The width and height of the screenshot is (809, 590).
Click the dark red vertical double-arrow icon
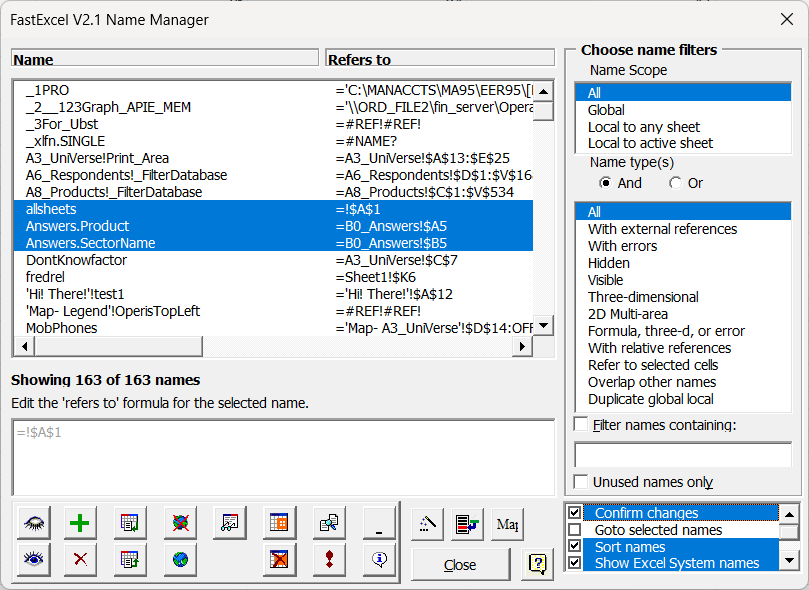[329, 559]
